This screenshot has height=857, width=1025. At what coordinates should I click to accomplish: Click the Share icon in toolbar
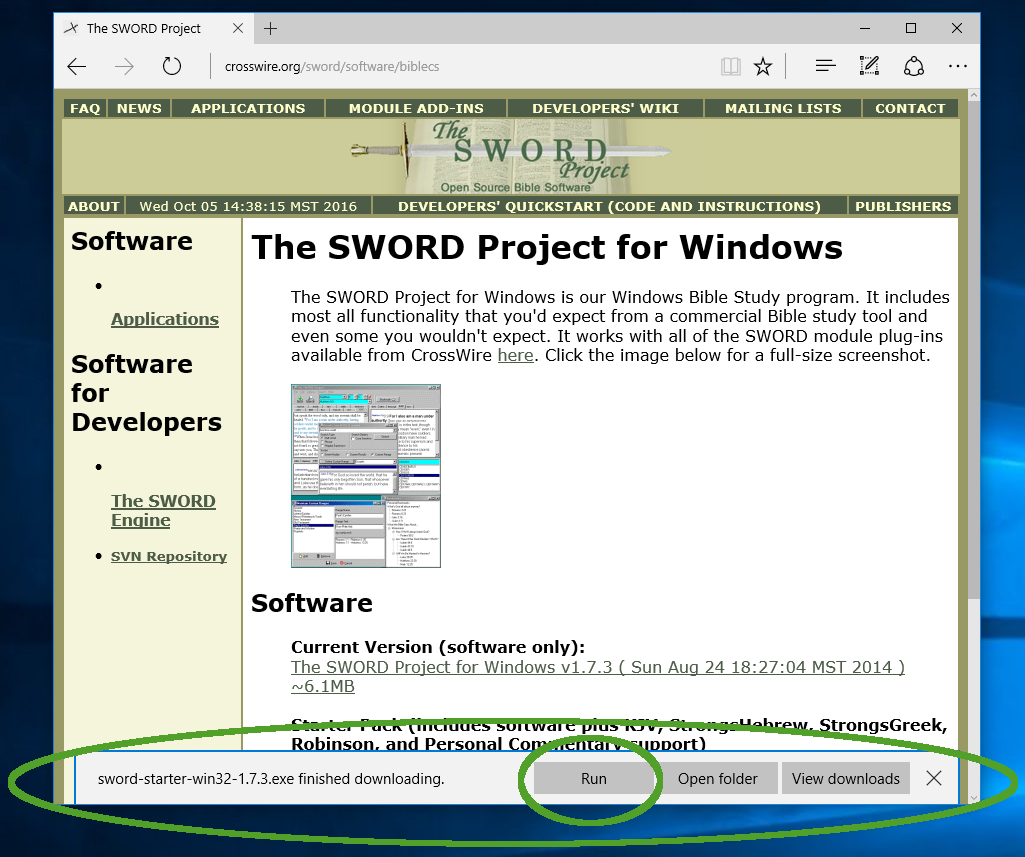913,67
